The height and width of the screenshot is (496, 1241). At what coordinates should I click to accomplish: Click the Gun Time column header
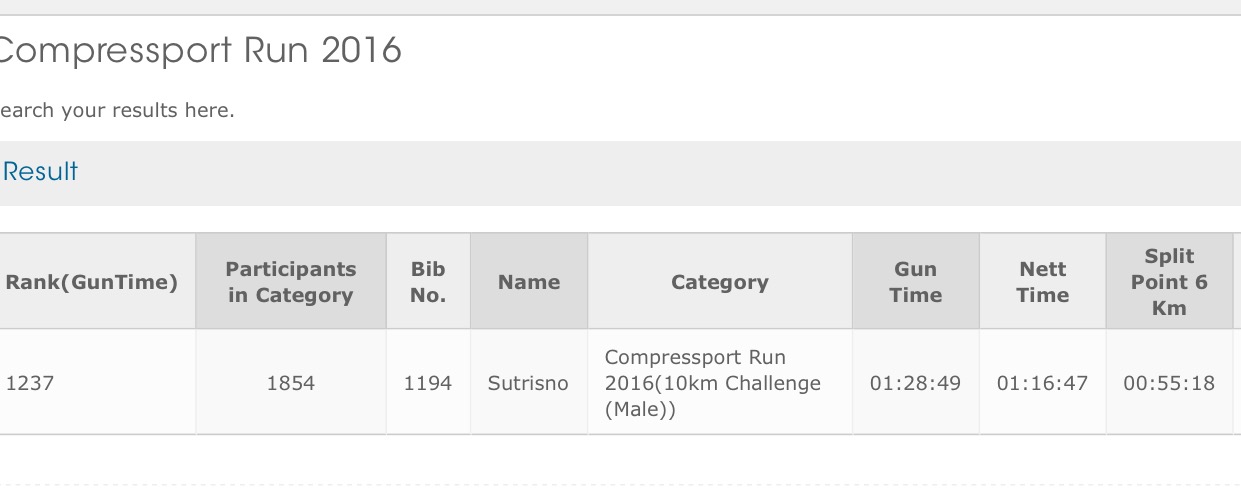[916, 282]
